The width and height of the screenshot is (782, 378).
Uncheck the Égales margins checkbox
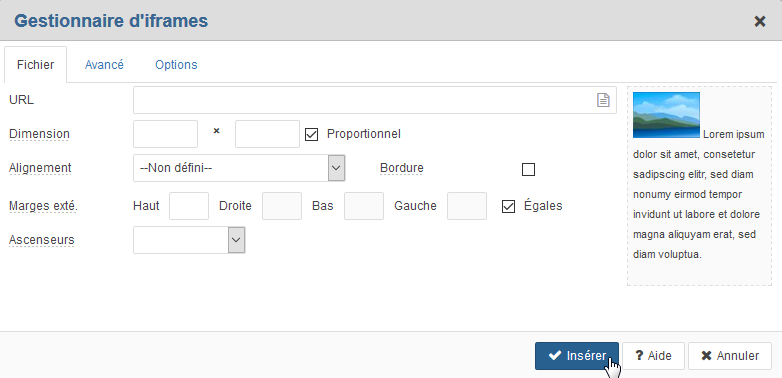(508, 206)
